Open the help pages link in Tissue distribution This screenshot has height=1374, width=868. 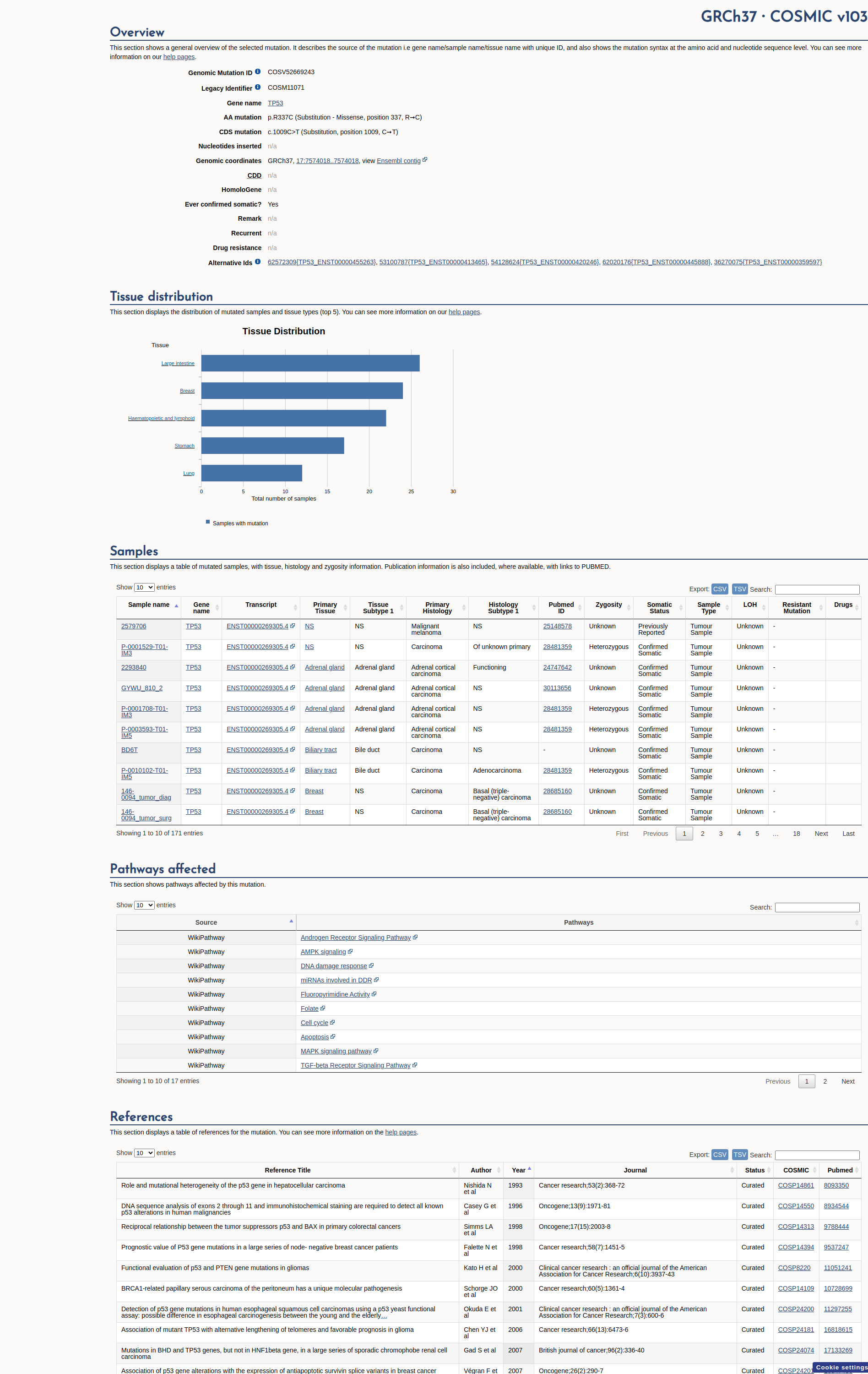click(x=464, y=312)
